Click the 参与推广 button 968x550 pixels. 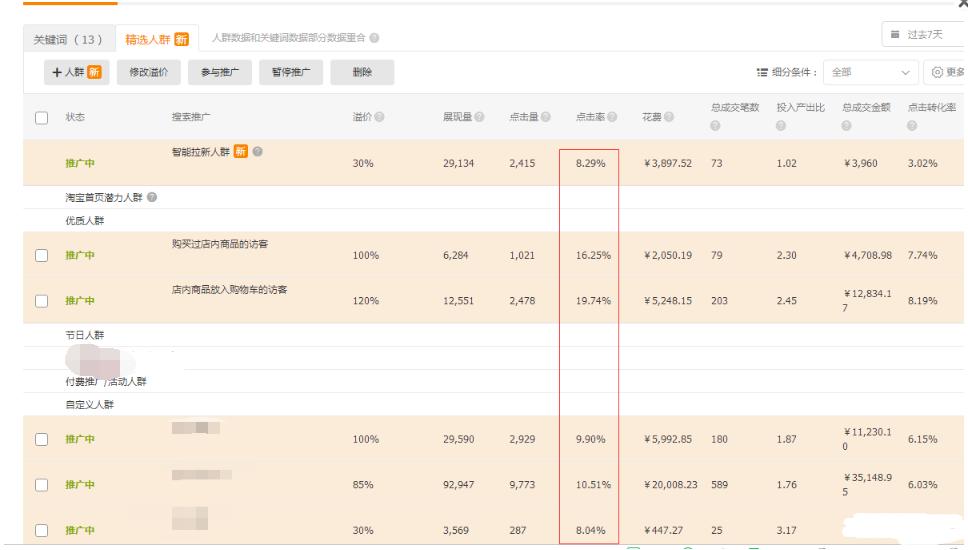click(220, 72)
